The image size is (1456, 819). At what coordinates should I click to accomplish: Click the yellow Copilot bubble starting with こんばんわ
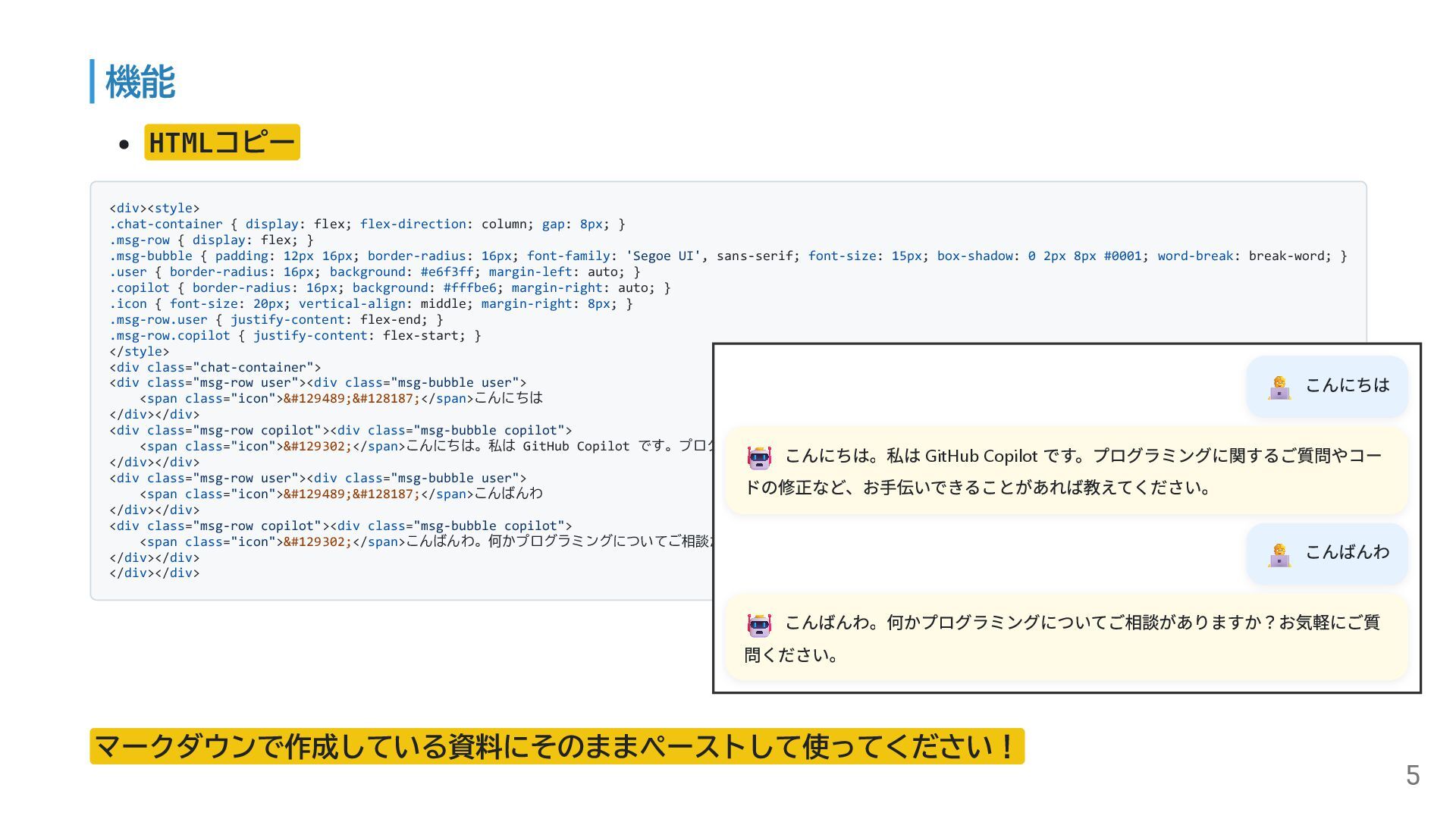point(1065,639)
